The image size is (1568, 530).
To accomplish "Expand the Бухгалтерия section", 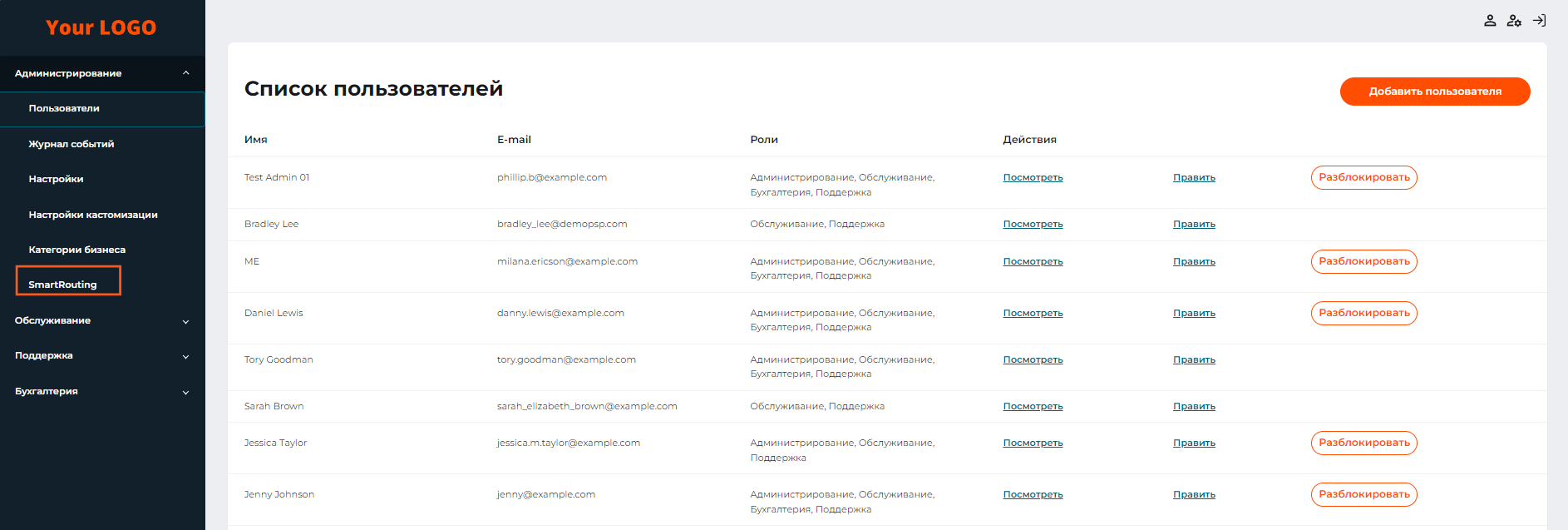I will coord(185,392).
